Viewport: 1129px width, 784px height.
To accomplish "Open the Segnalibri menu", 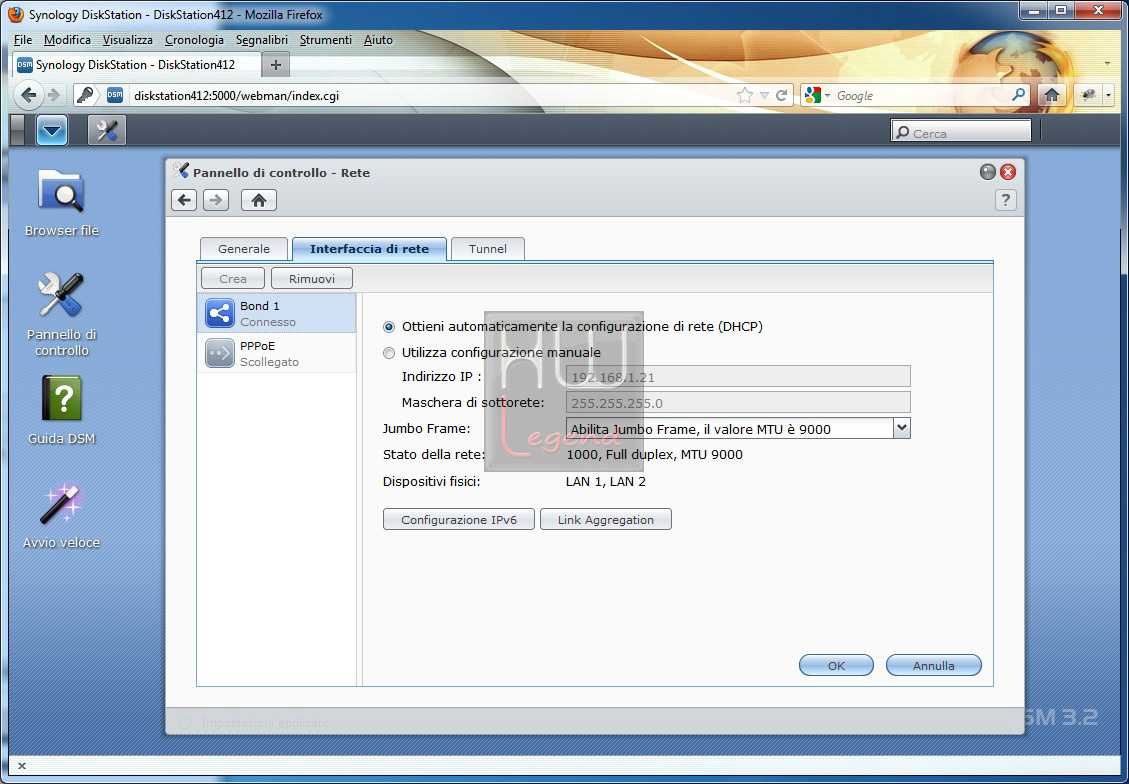I will (261, 40).
